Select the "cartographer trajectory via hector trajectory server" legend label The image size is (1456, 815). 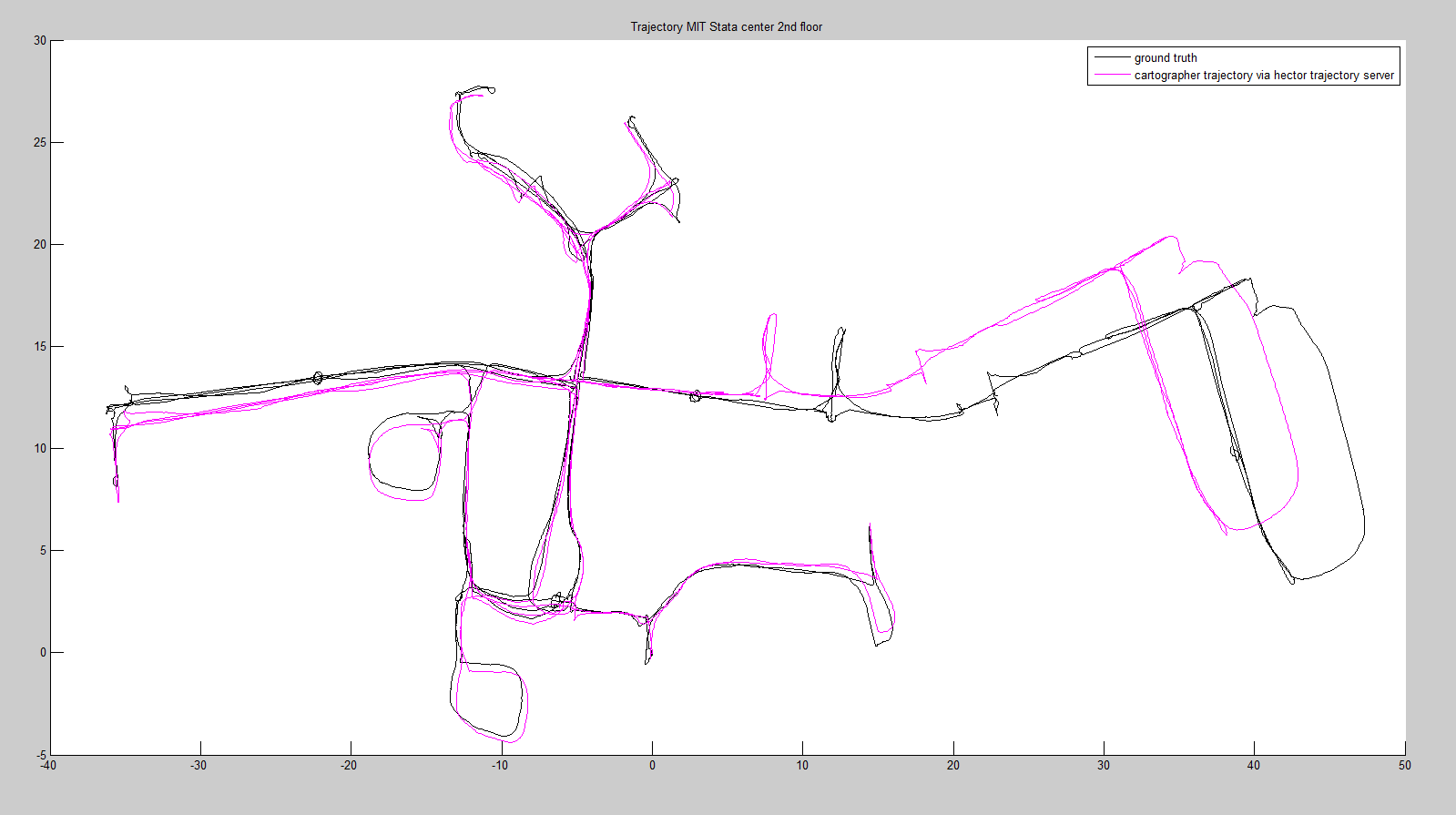[x=1263, y=75]
